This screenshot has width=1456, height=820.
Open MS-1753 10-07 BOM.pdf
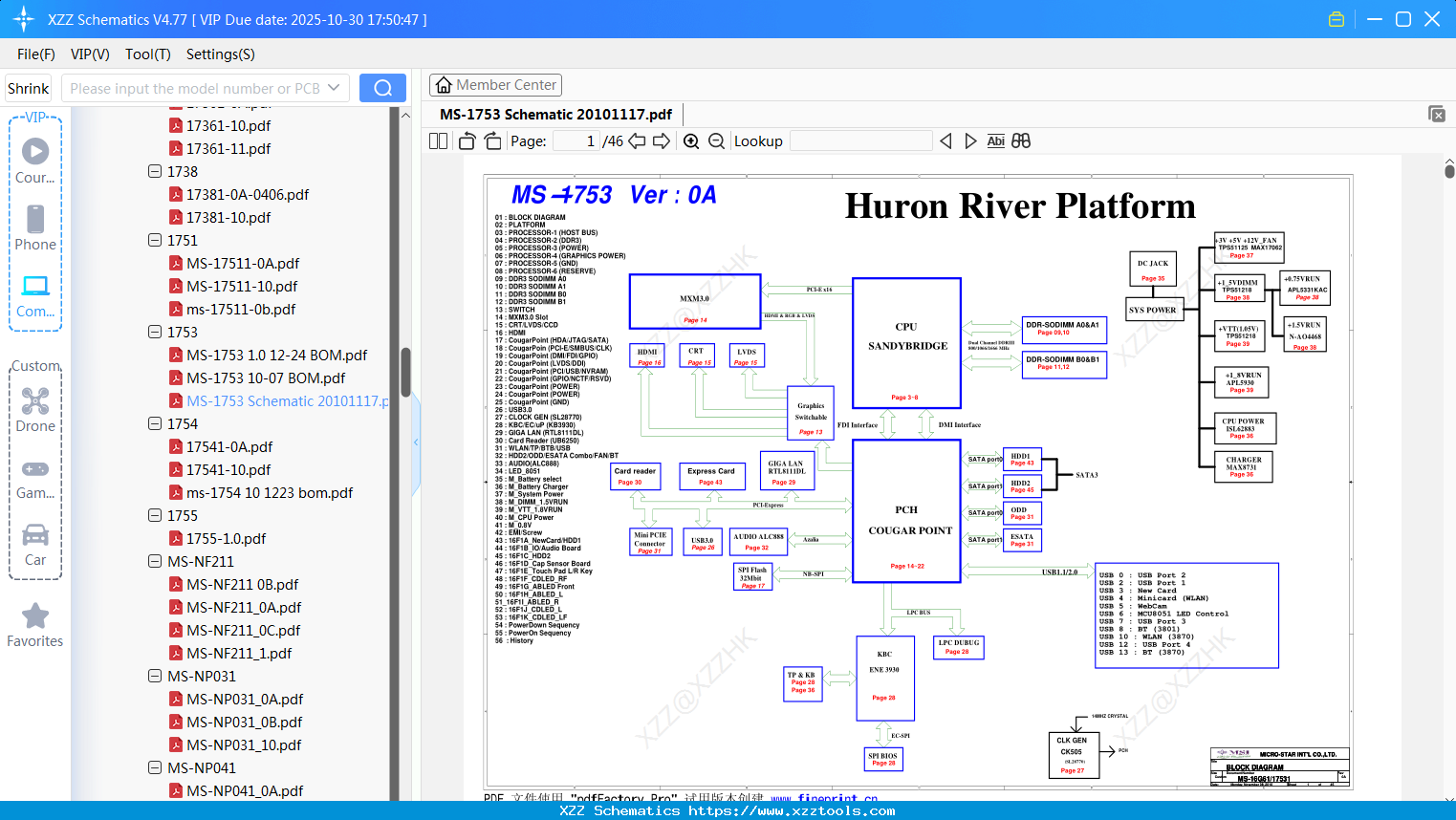click(266, 378)
